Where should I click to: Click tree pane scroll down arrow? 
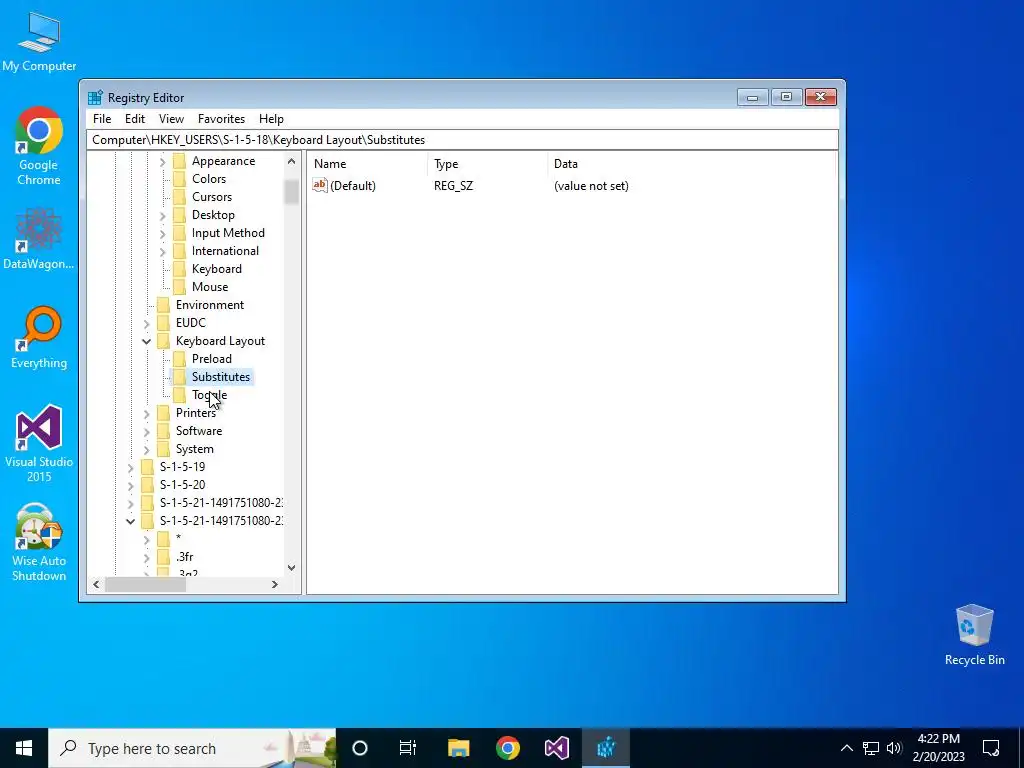pos(291,568)
